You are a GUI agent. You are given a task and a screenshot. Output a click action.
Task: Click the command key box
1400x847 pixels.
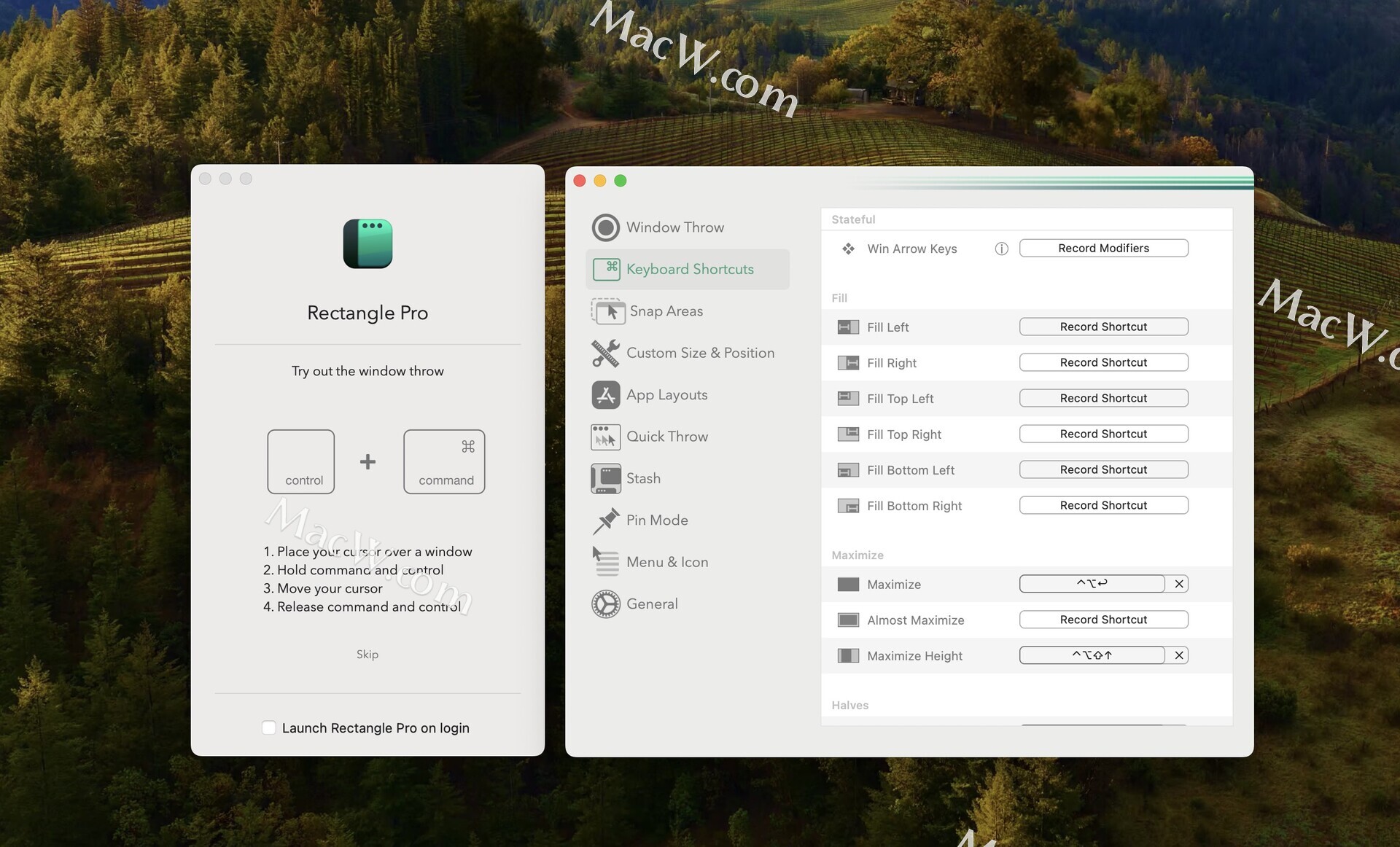click(444, 461)
